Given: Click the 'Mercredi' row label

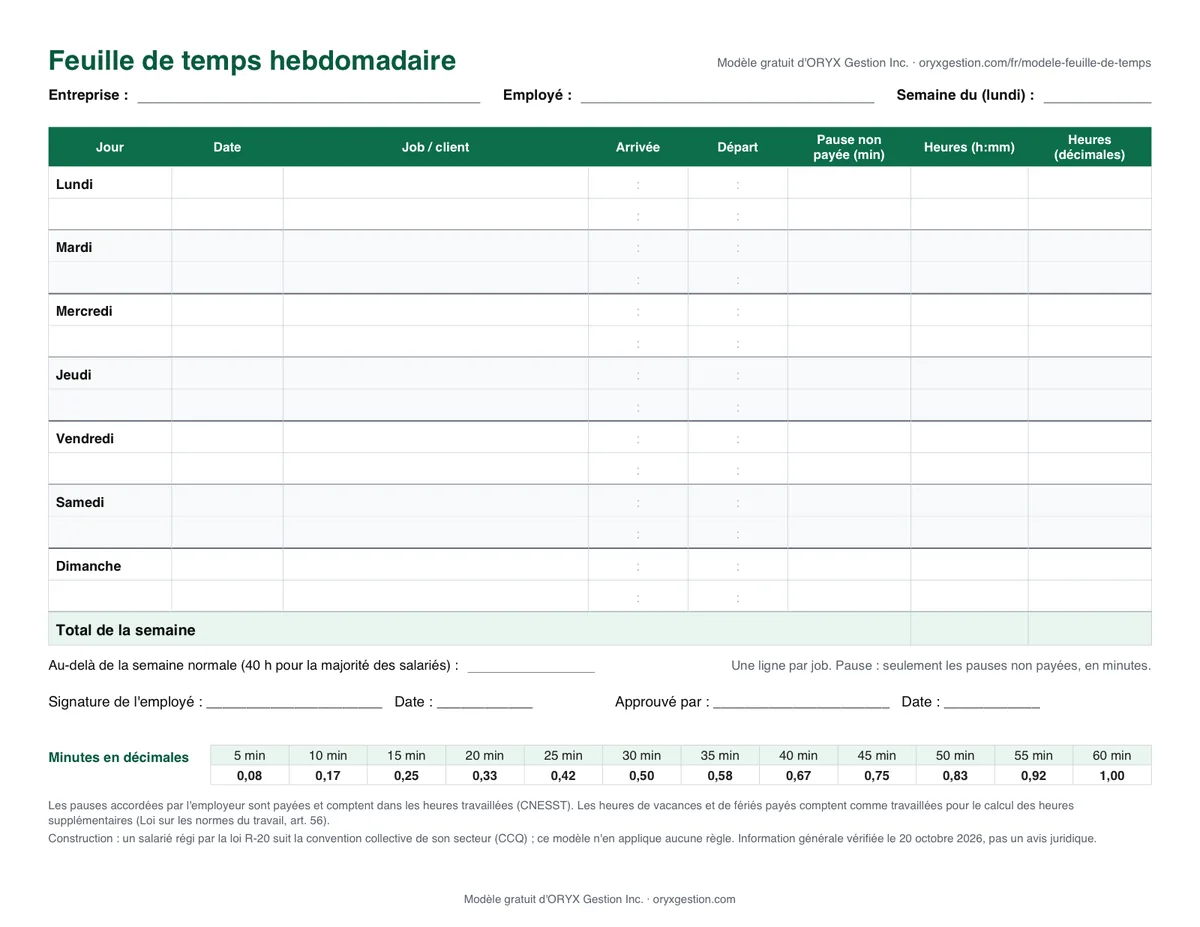Looking at the screenshot, I should (84, 311).
